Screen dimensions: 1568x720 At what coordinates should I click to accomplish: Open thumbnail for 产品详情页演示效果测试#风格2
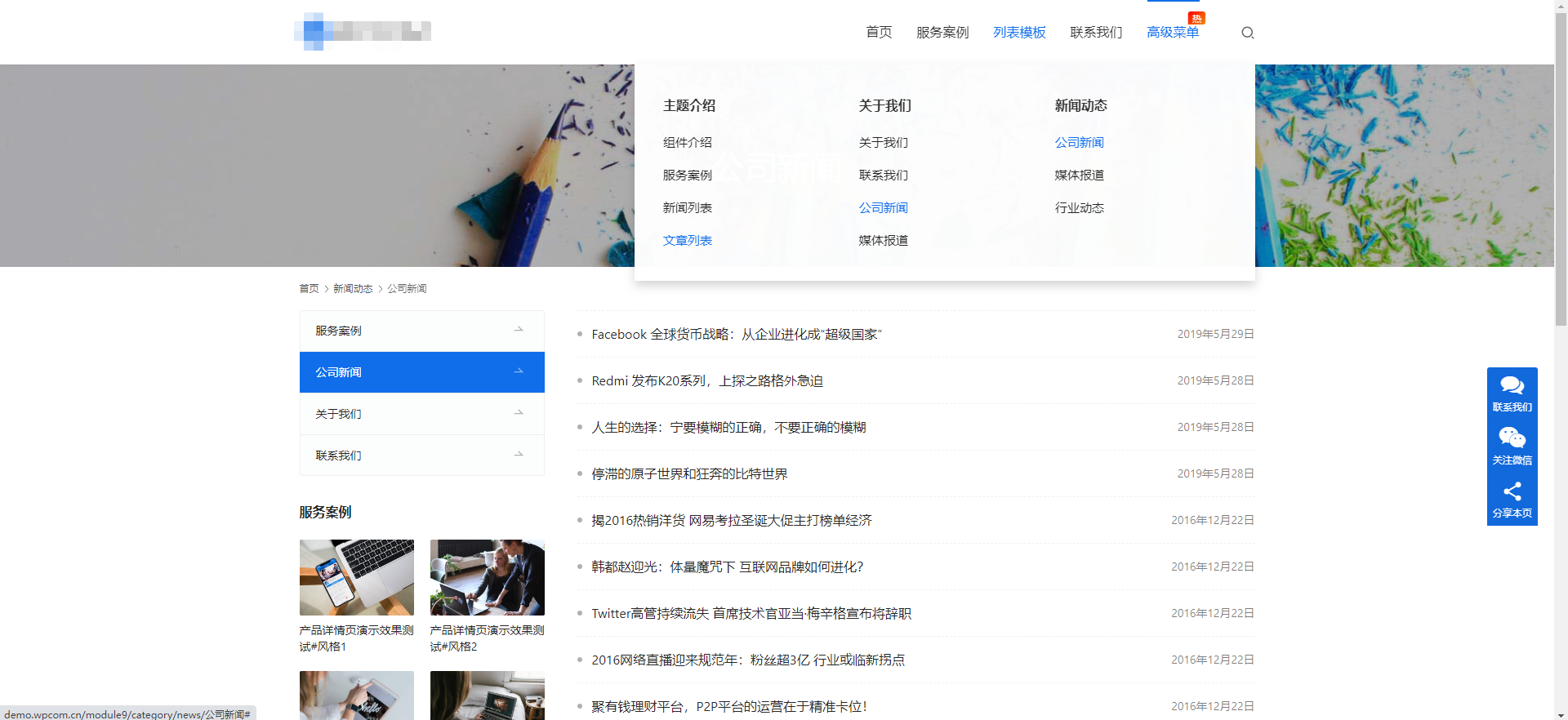tap(488, 577)
